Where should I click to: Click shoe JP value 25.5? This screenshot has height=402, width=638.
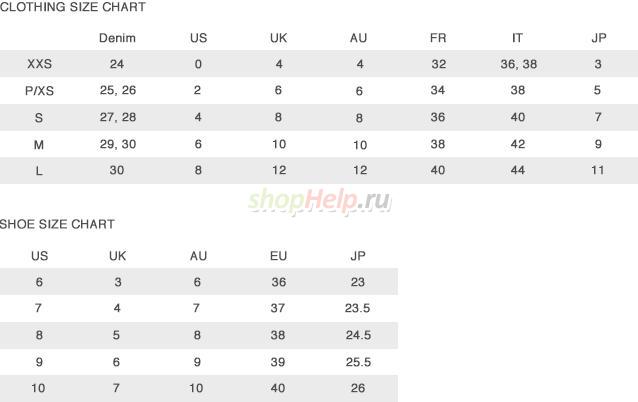pos(358,362)
